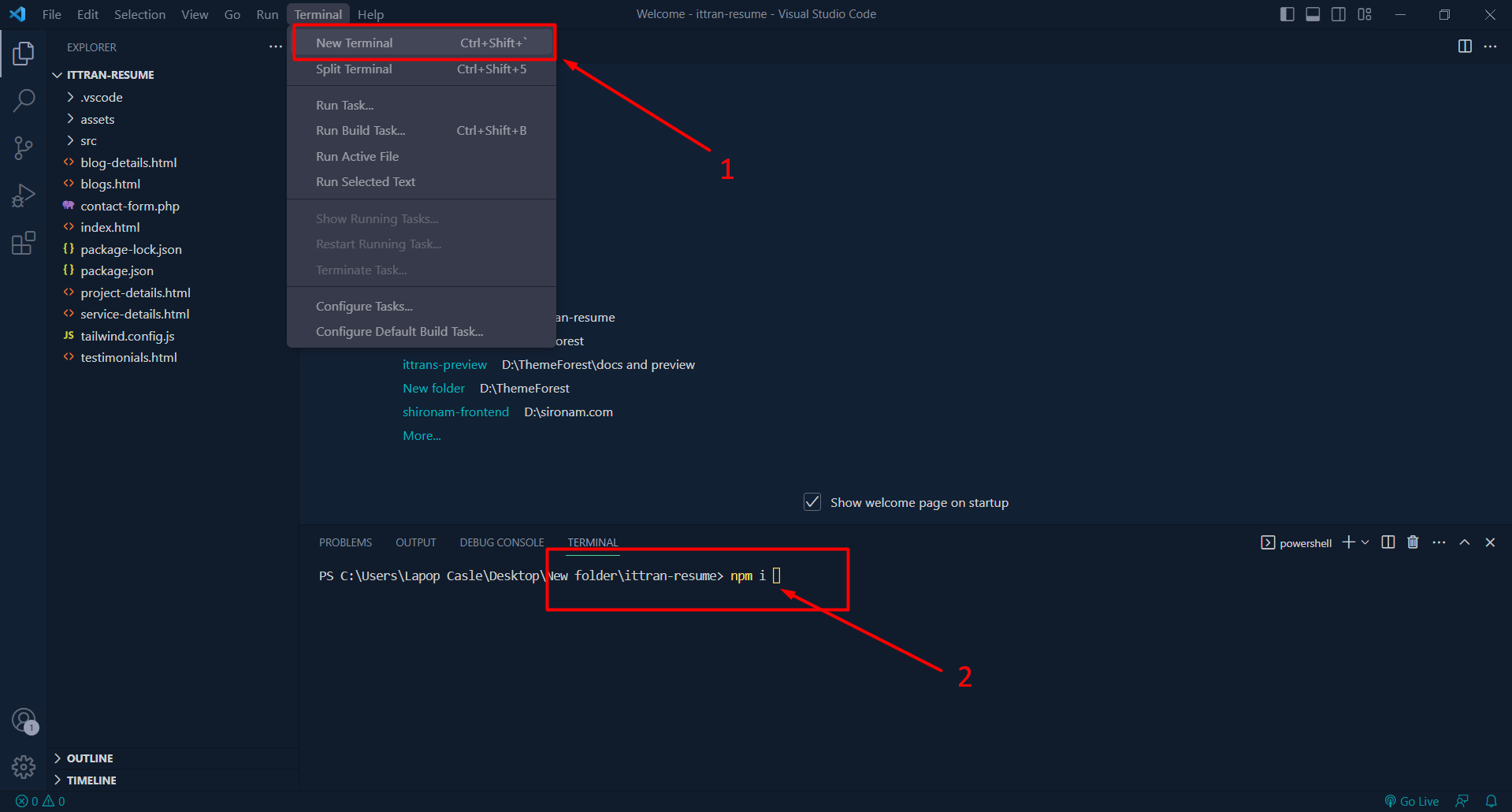Open feedback icon in status bar

point(1462,801)
